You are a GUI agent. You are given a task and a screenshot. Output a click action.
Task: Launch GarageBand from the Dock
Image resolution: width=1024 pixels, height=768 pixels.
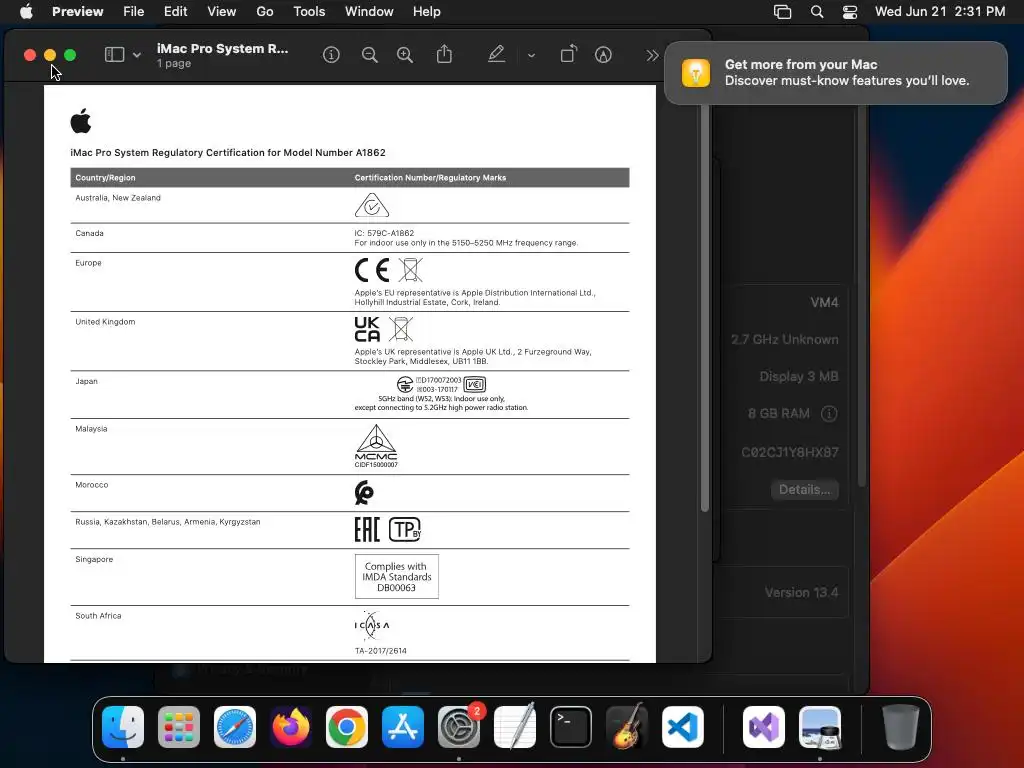coord(627,727)
